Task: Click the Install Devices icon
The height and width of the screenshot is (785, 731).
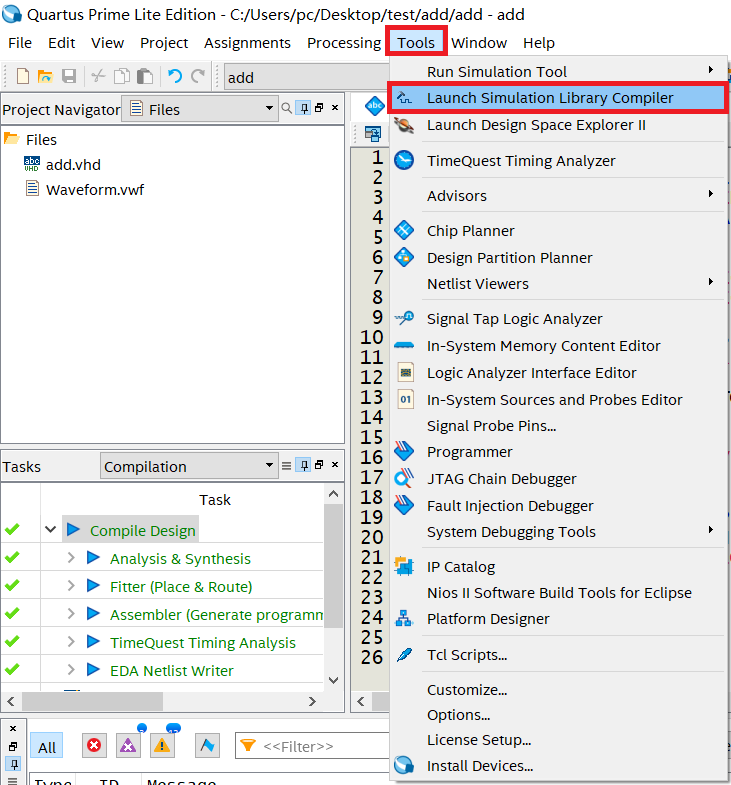Action: (404, 765)
